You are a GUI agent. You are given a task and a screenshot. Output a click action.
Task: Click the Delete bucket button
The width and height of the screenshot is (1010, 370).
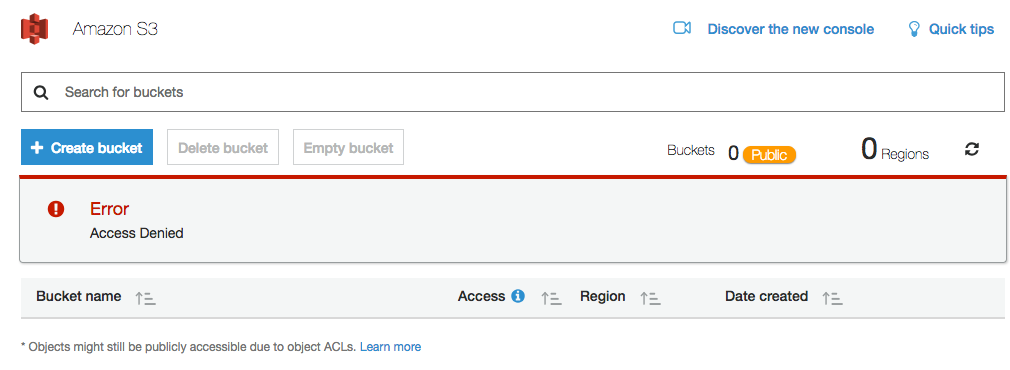click(x=223, y=147)
